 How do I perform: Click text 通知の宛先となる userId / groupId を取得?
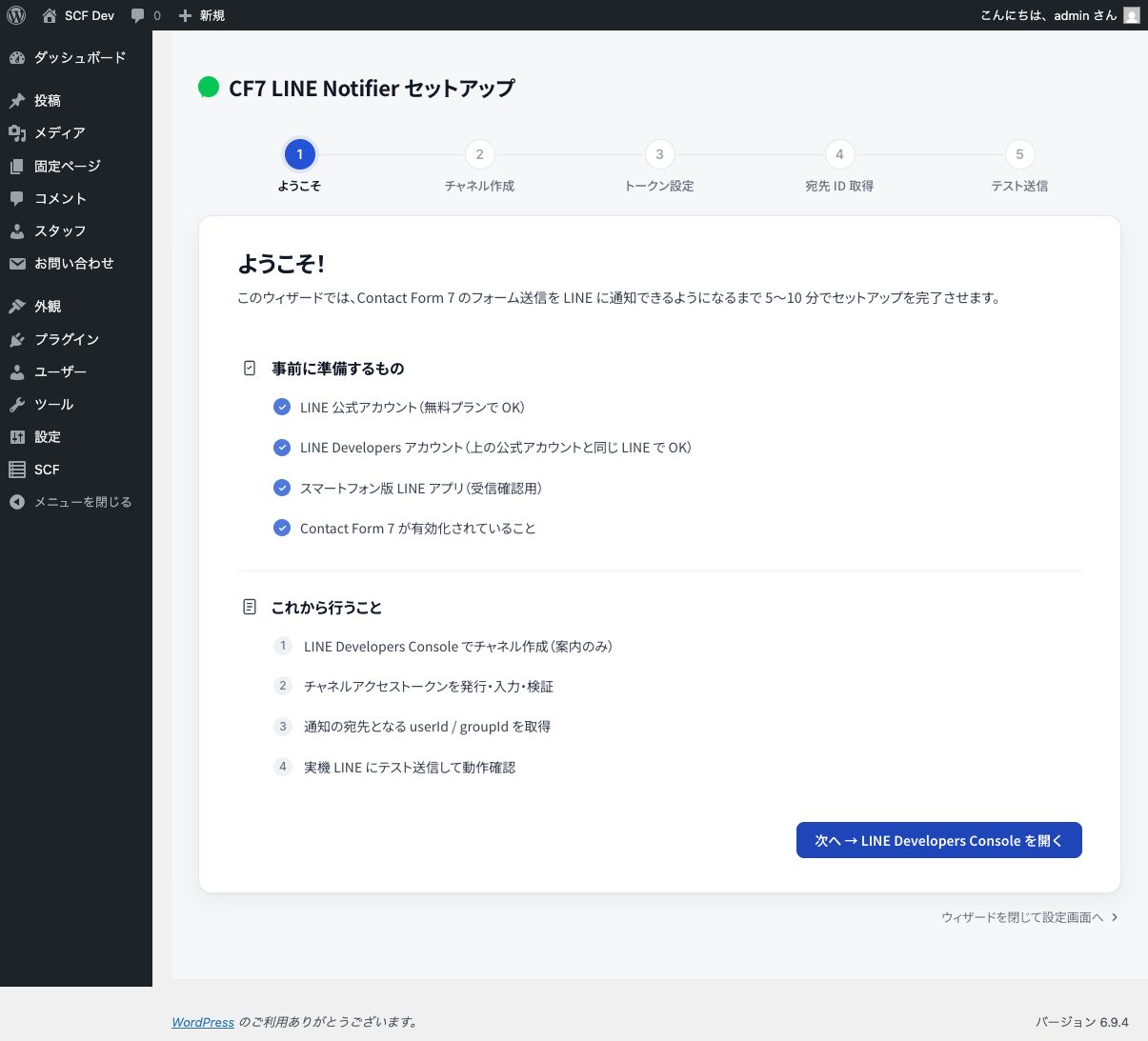pos(427,727)
